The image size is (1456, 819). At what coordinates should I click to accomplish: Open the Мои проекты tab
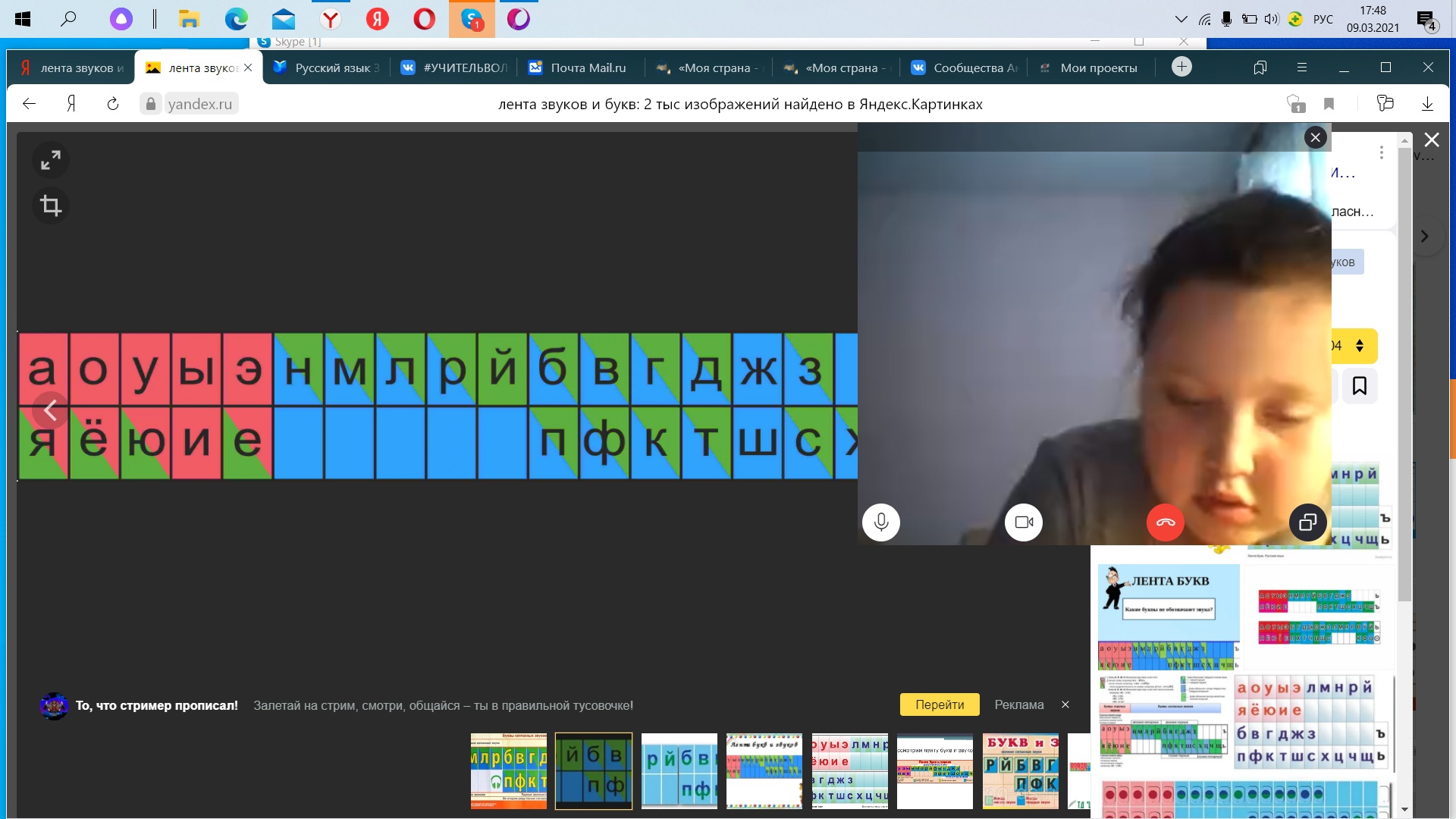pyautogui.click(x=1090, y=67)
